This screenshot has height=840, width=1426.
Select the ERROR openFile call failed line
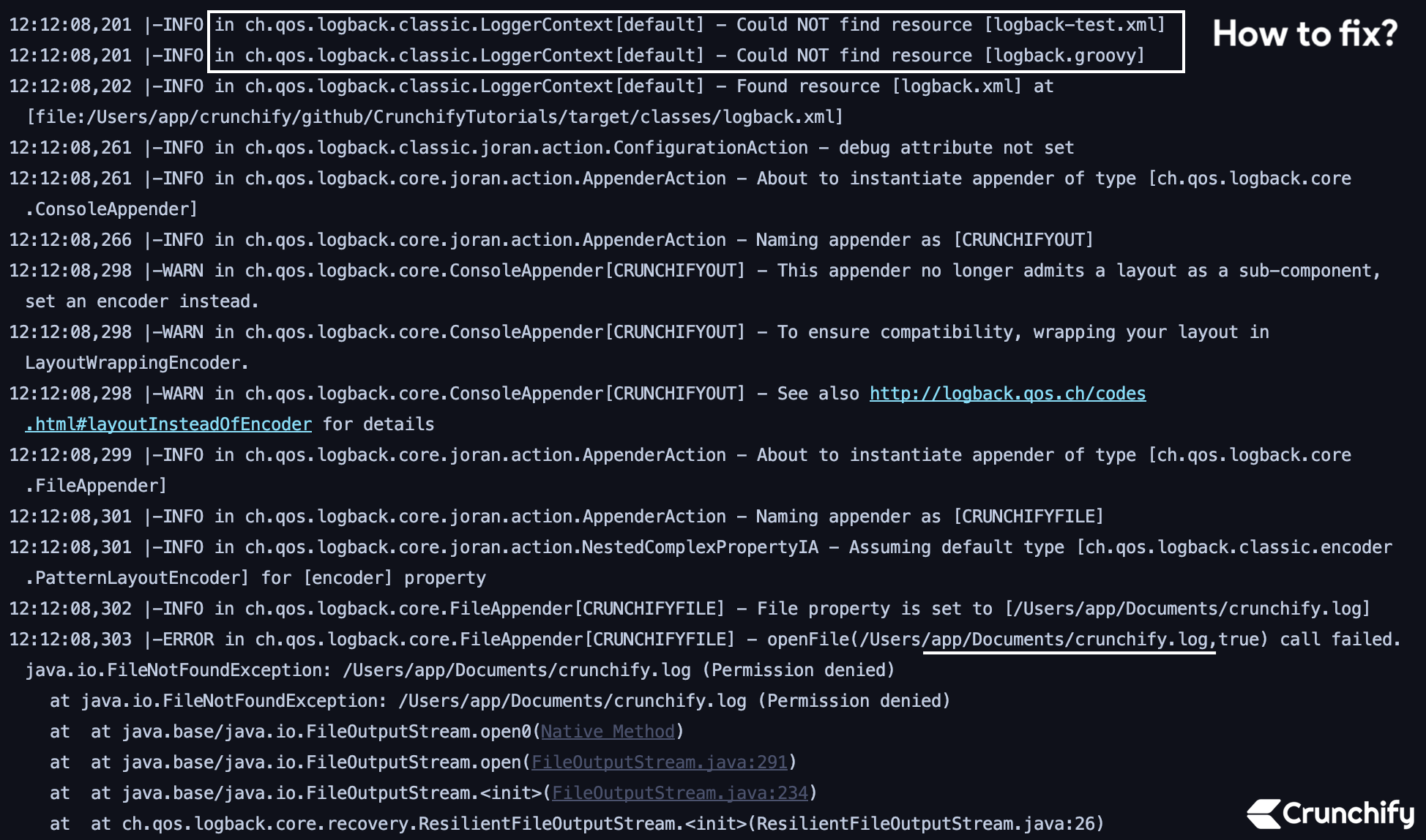[703, 639]
